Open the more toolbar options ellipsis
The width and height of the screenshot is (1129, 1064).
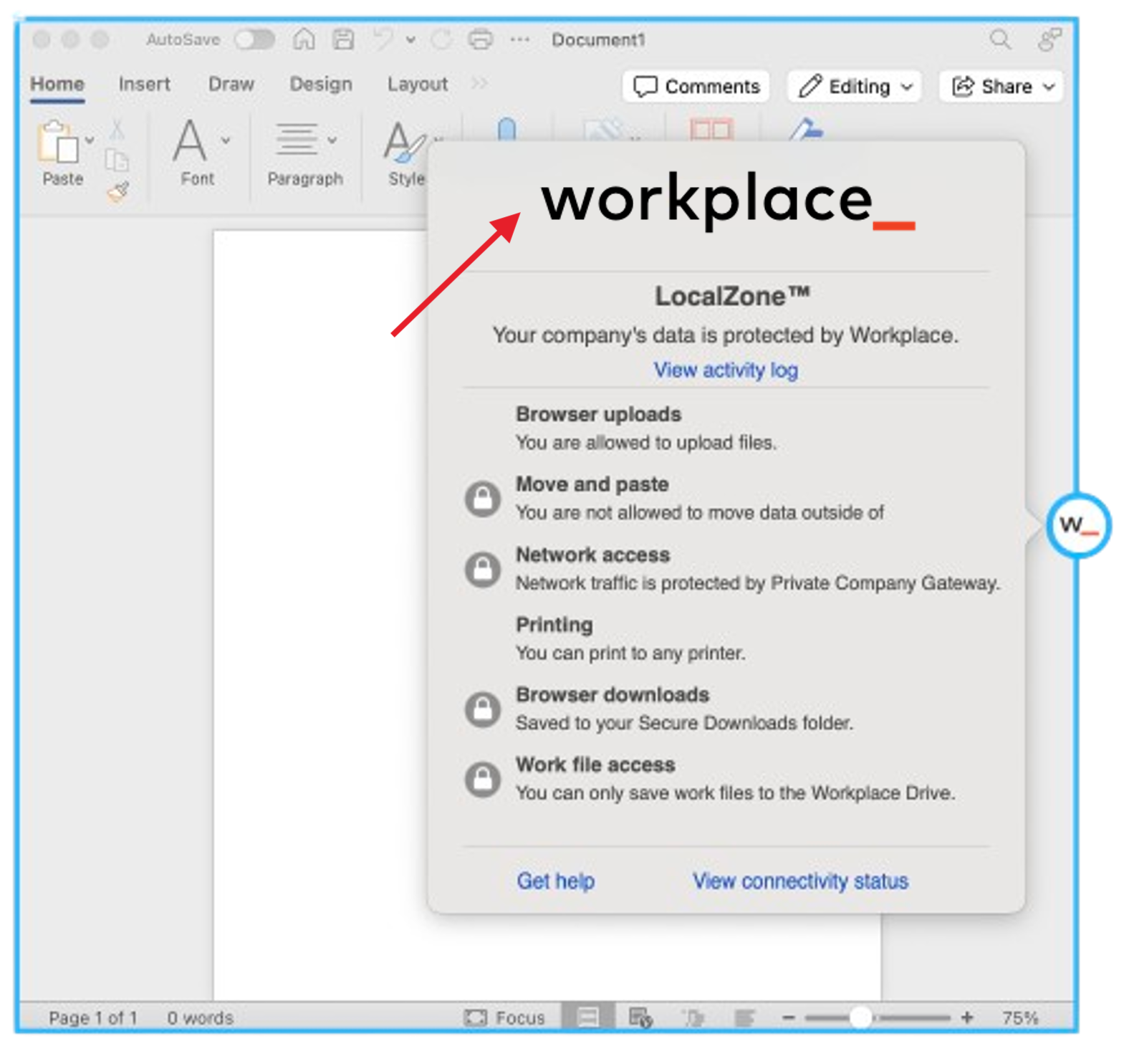[520, 40]
